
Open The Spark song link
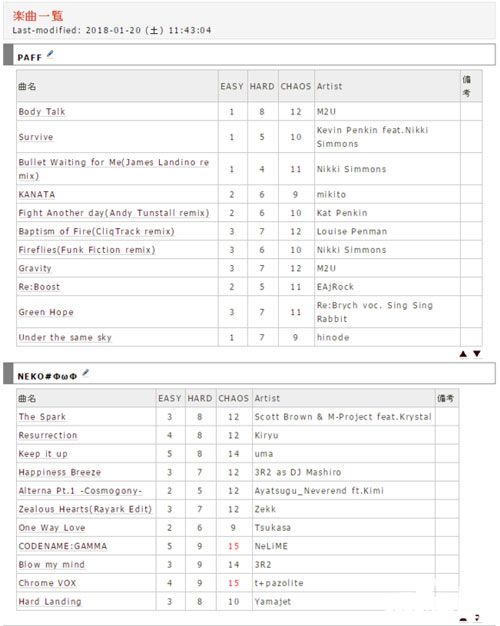pos(42,417)
